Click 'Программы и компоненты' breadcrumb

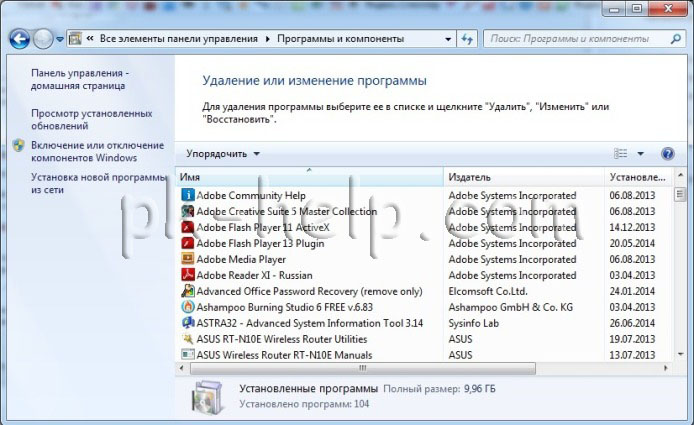point(340,39)
